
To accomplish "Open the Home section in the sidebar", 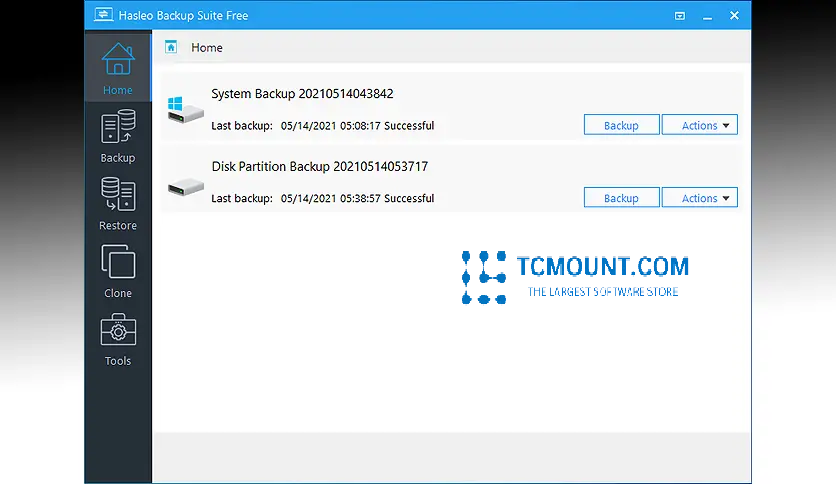I will coord(117,68).
